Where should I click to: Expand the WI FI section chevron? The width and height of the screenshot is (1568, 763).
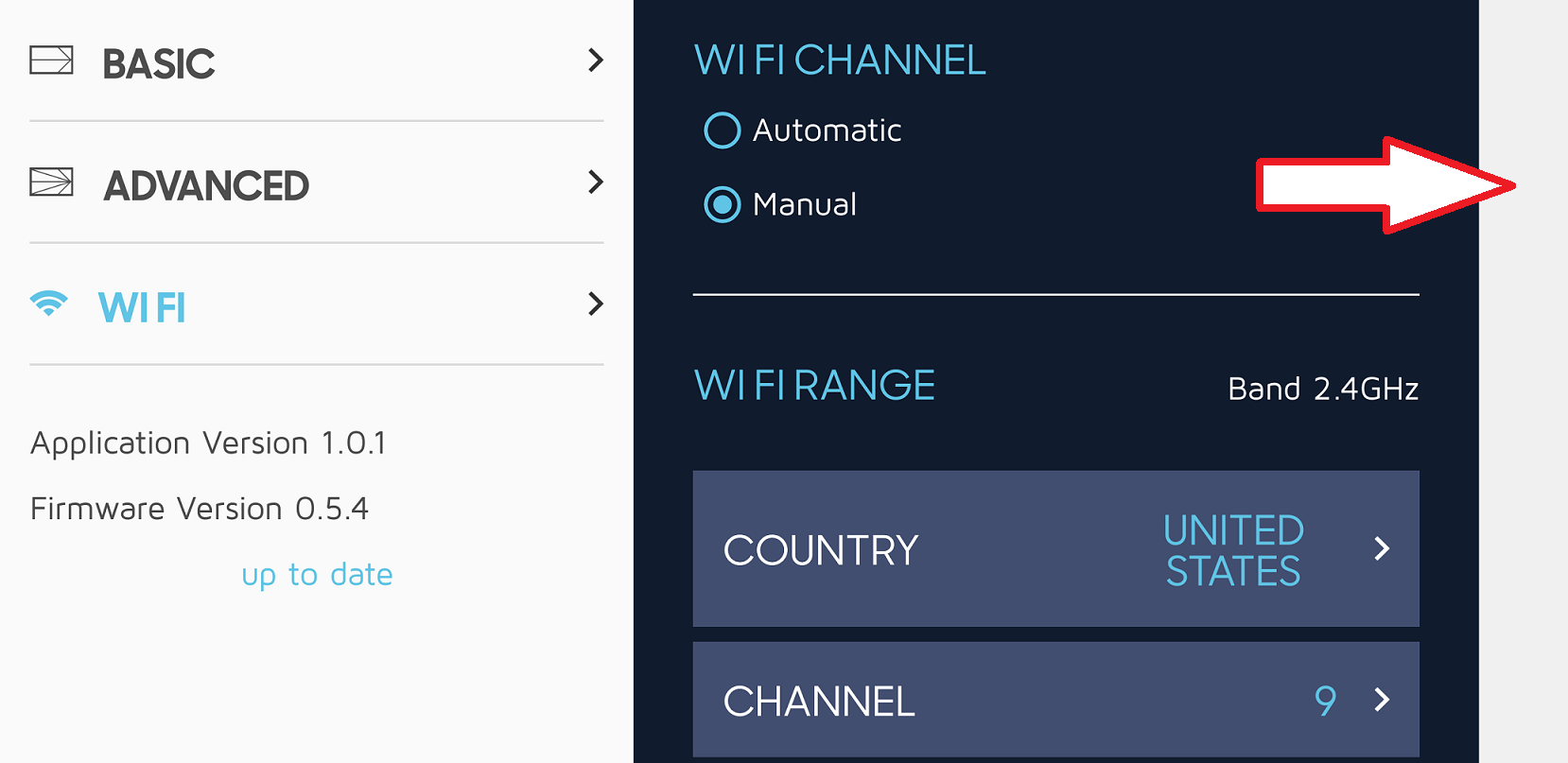pos(595,303)
